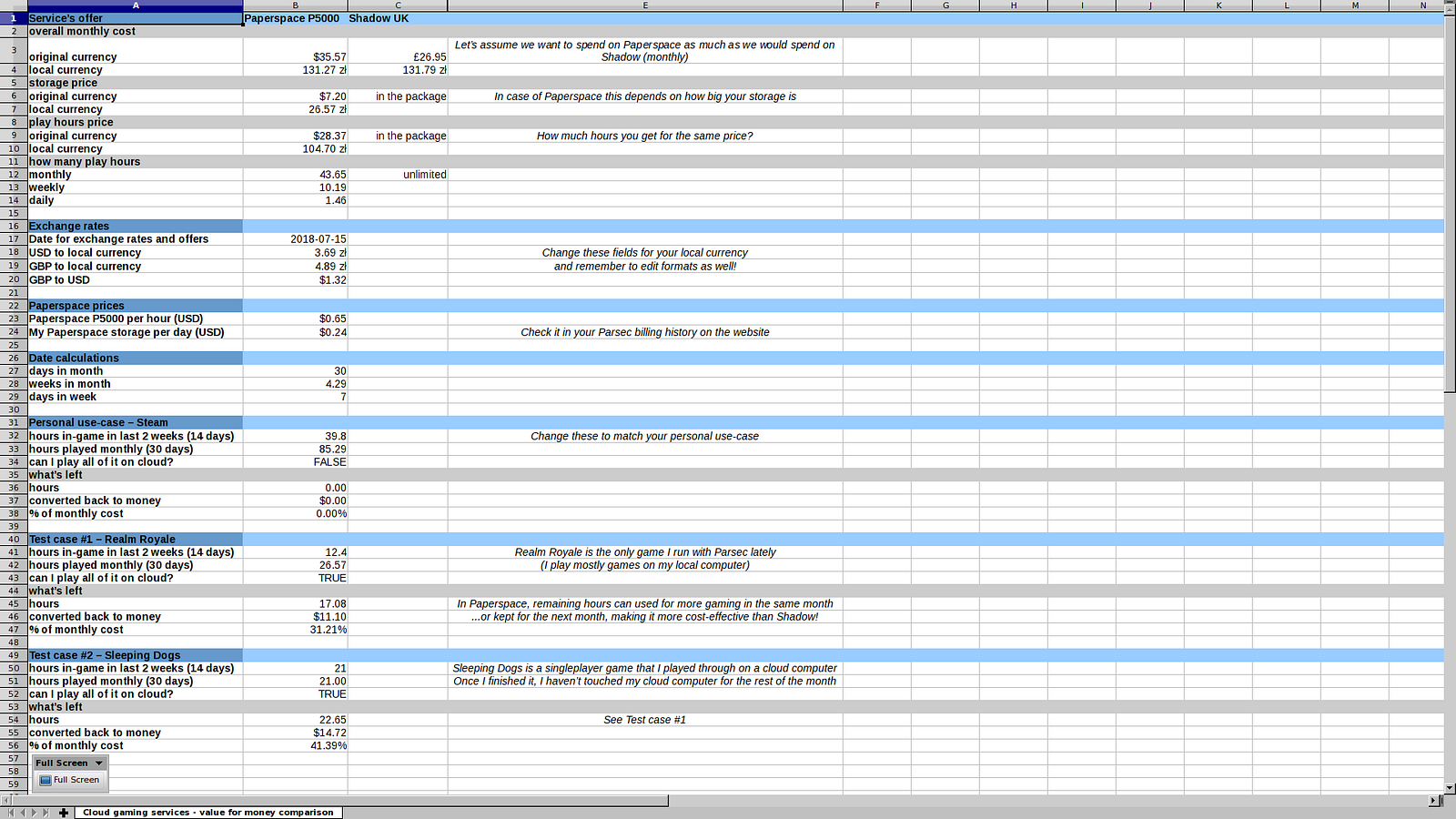1456x819 pixels.
Task: Select column C header
Action: 398,5
